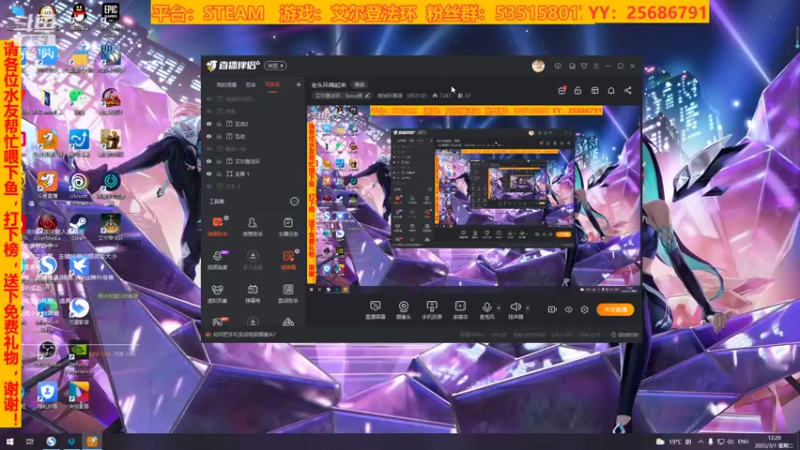This screenshot has width=800, height=450.
Task: Collapse the 工具箱 toolbox section
Action: (294, 202)
